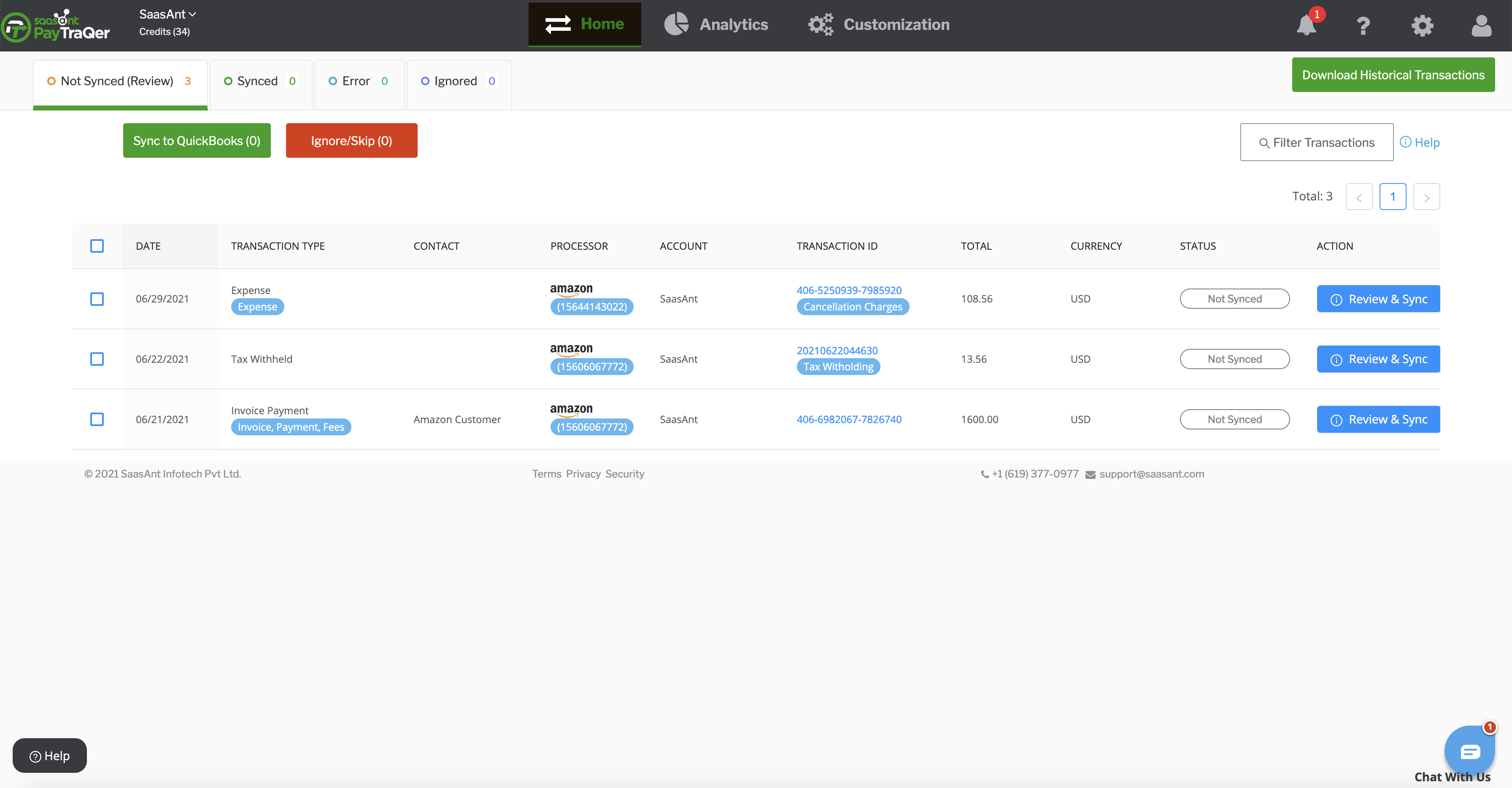Click the dark Help button at bottom left
This screenshot has height=788, width=1512.
pyautogui.click(x=50, y=756)
